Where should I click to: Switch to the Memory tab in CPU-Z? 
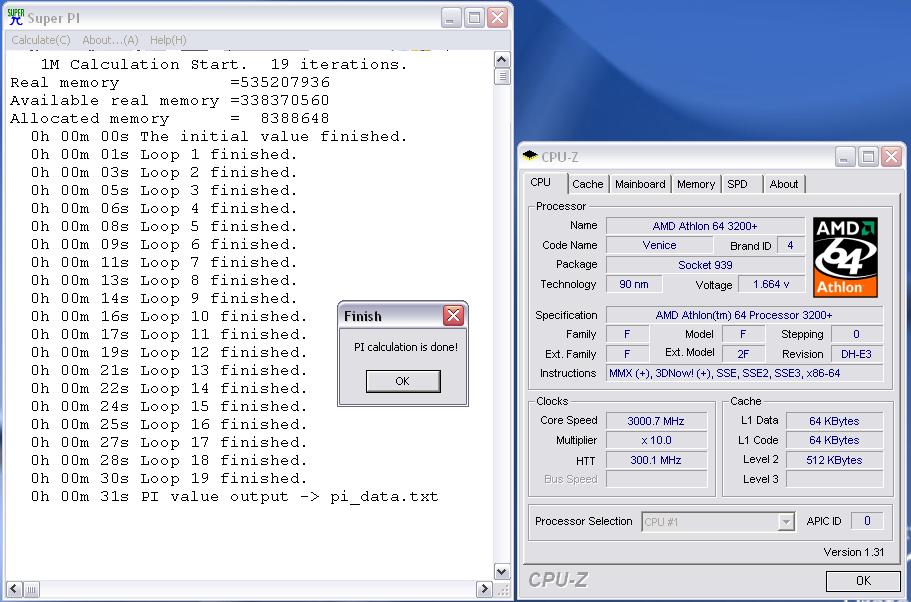coord(695,184)
